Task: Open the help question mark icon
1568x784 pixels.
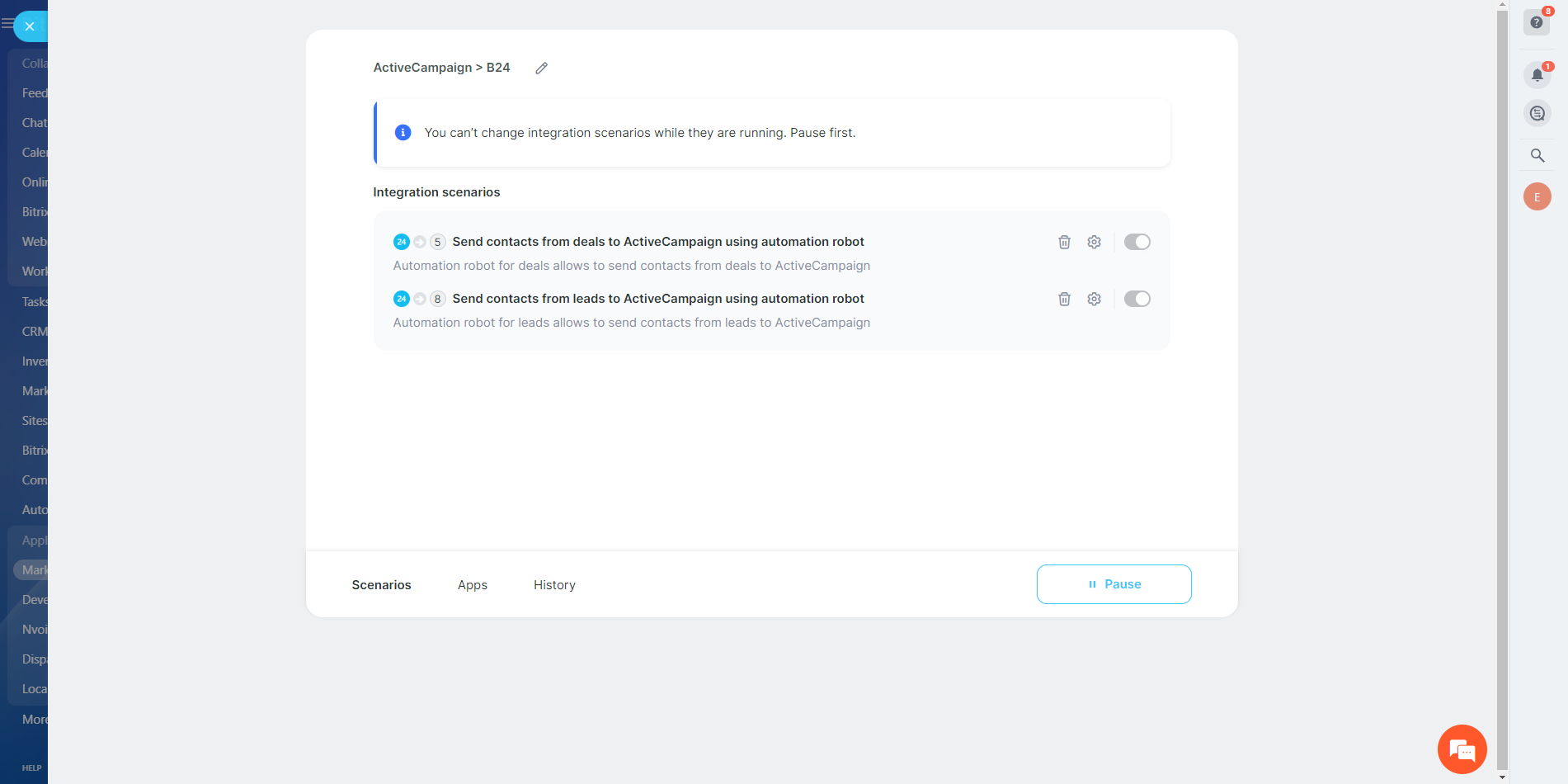Action: point(1536,22)
